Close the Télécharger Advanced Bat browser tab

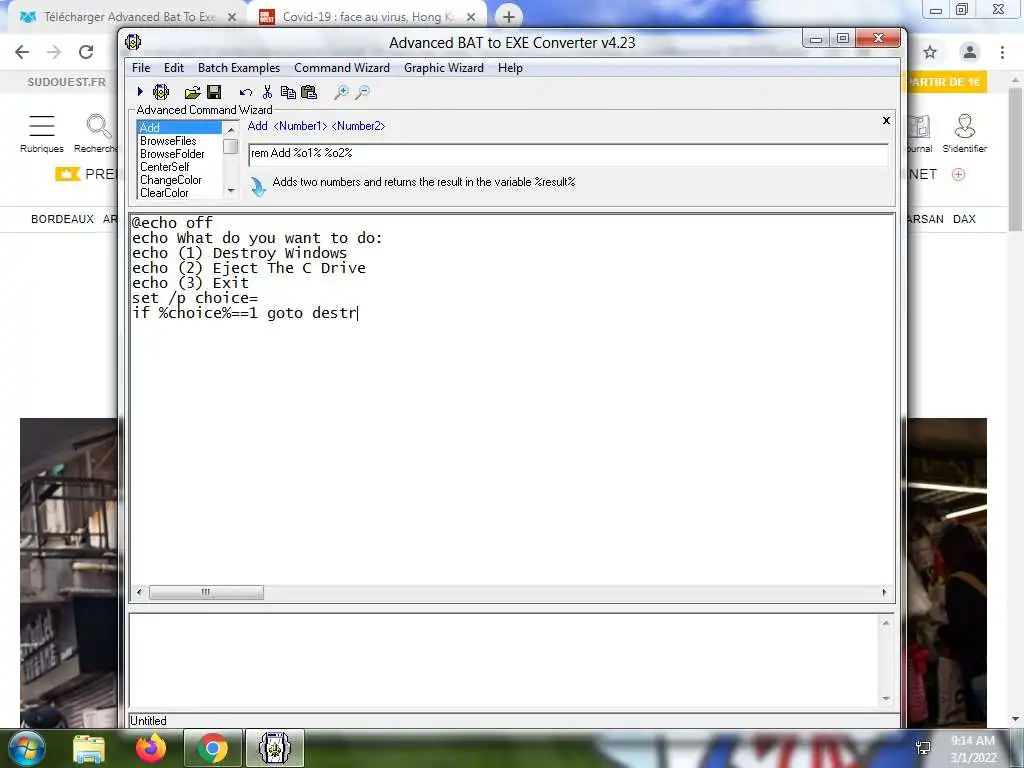click(x=231, y=17)
